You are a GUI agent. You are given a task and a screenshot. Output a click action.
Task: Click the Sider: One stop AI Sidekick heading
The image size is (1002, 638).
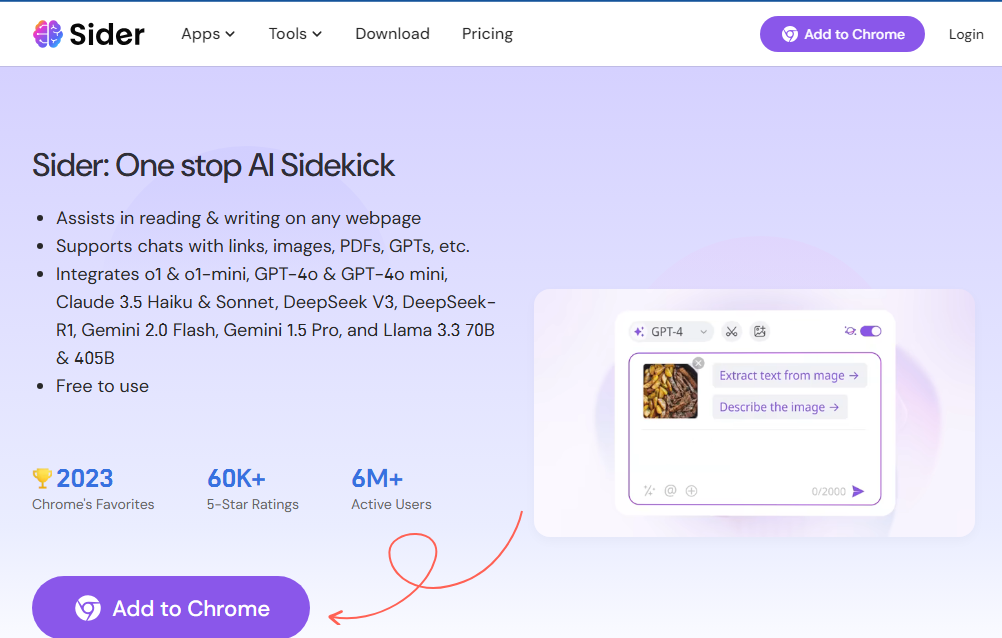click(213, 166)
